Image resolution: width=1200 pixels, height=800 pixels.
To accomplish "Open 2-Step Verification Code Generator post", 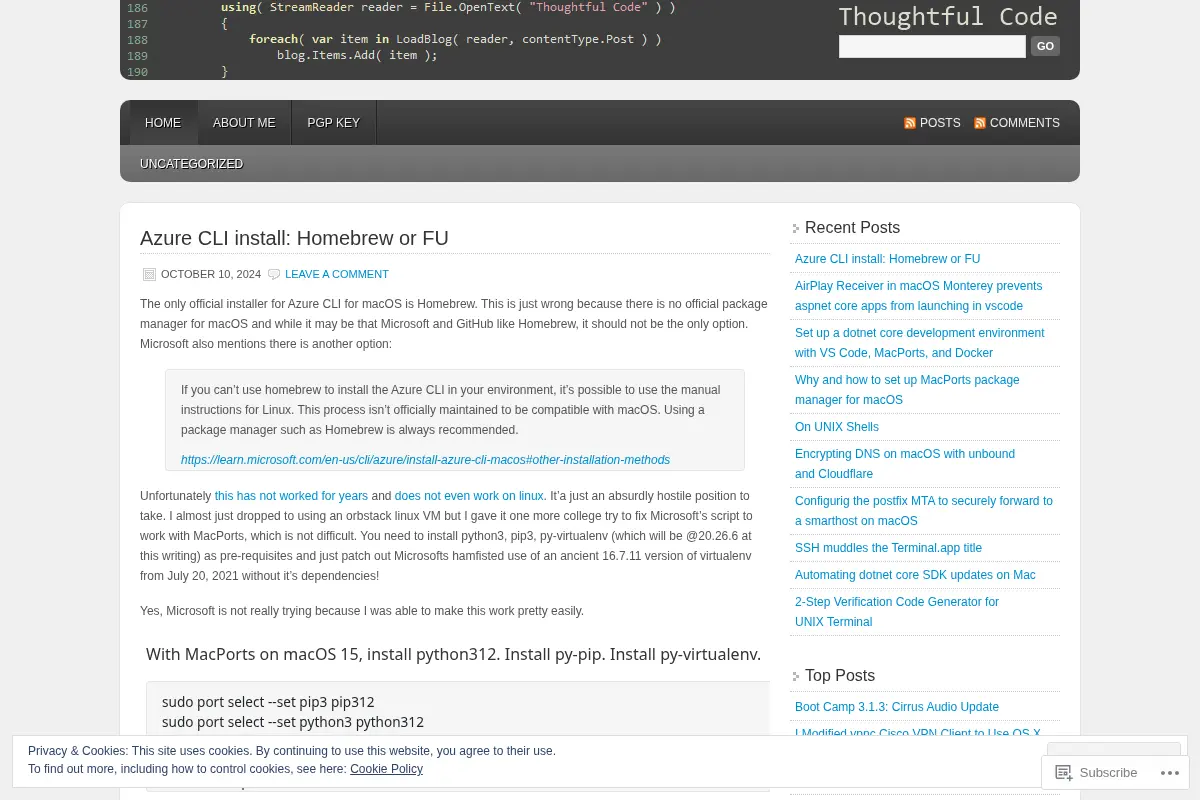I will click(x=897, y=612).
